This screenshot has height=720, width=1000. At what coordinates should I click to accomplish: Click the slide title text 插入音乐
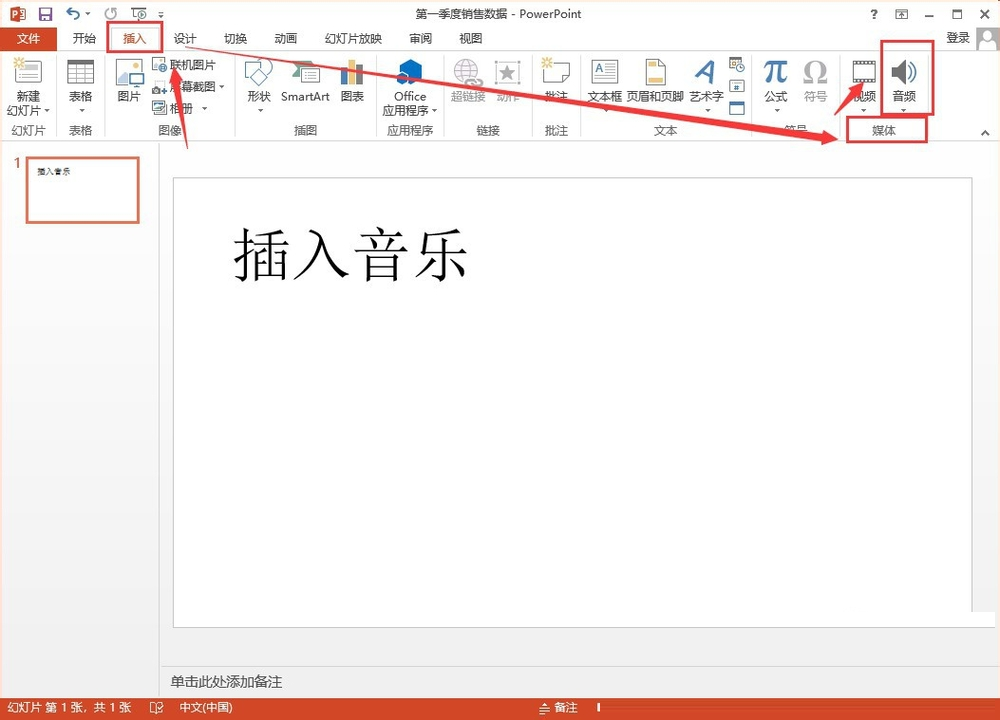tap(350, 255)
